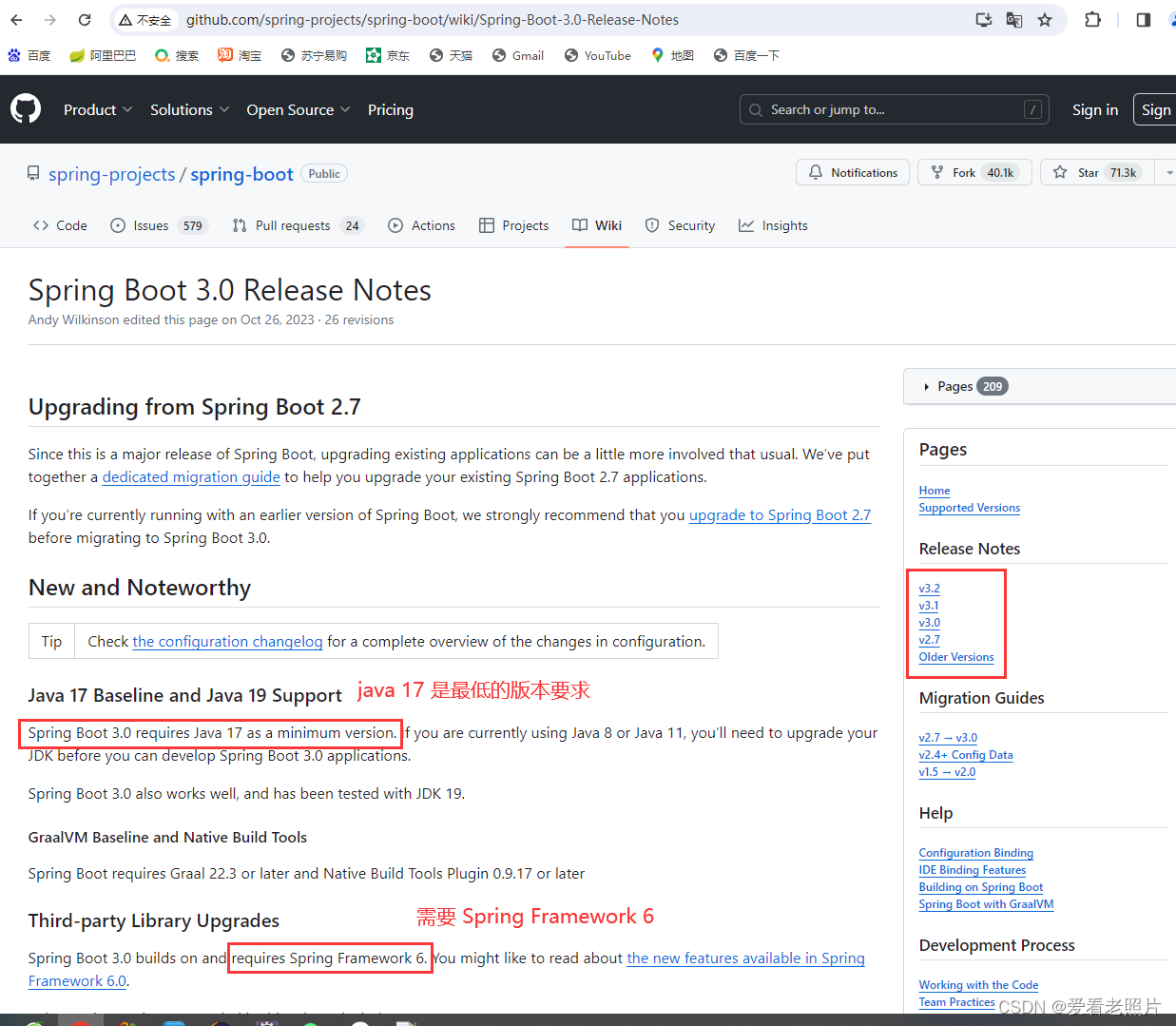Click the Notifications bell button
This screenshot has width=1176, height=1026.
(x=853, y=172)
